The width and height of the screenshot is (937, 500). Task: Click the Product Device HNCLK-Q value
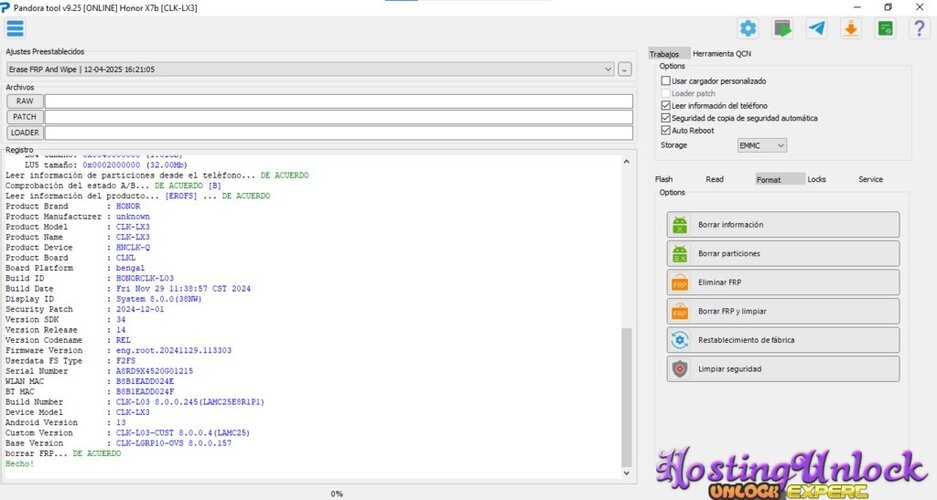133,247
